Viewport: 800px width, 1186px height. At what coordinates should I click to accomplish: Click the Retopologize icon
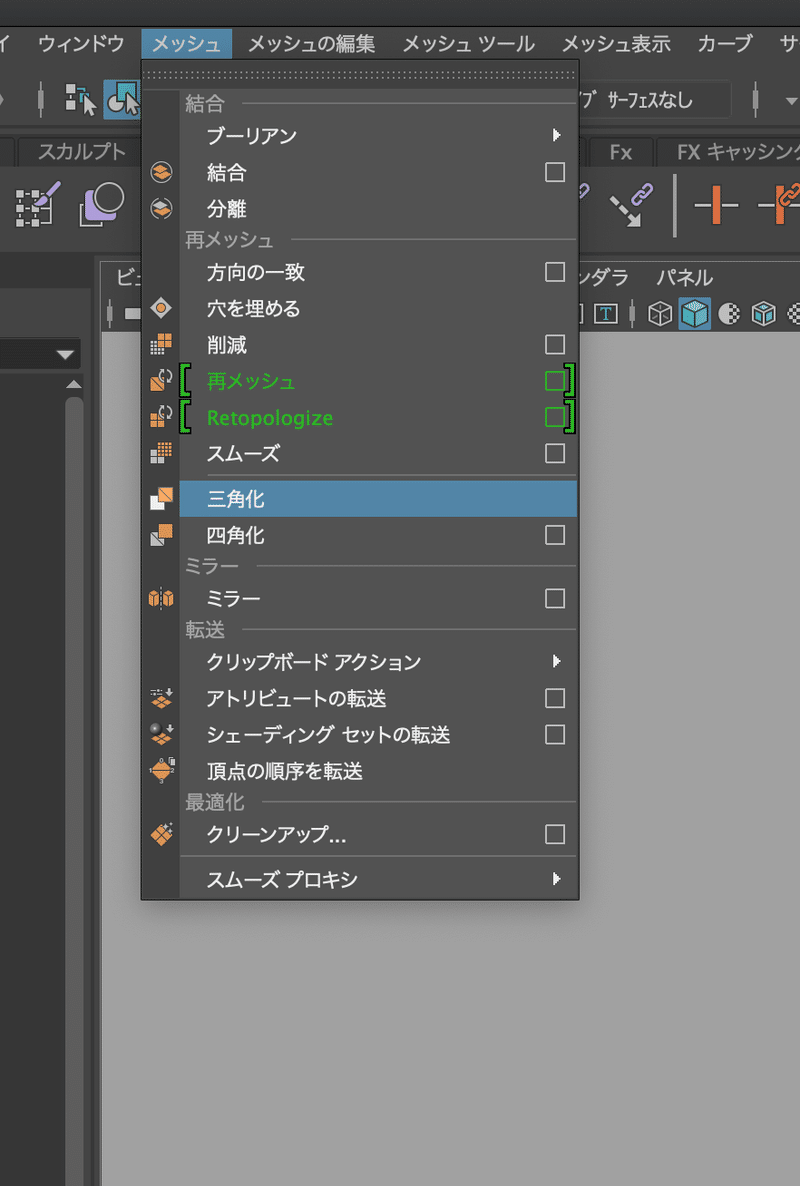coord(161,416)
